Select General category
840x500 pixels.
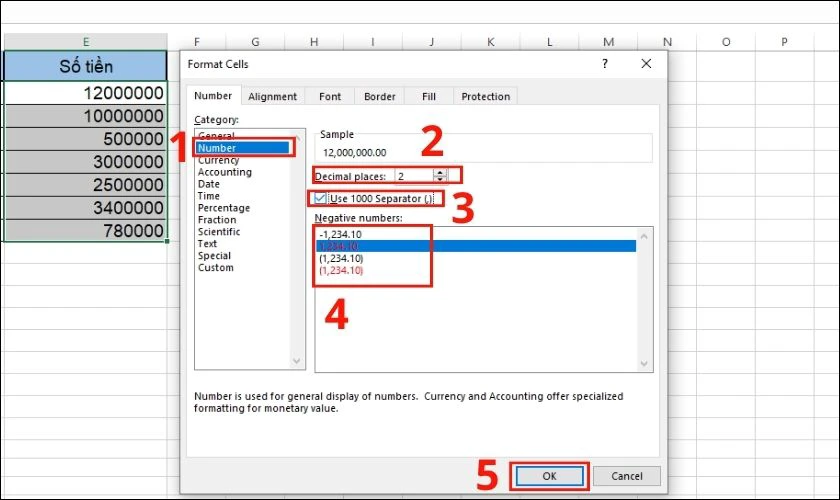click(216, 136)
